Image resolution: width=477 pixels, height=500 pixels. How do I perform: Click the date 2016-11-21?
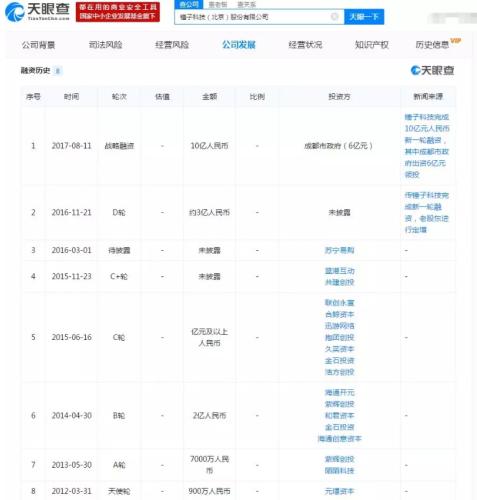pyautogui.click(x=71, y=212)
